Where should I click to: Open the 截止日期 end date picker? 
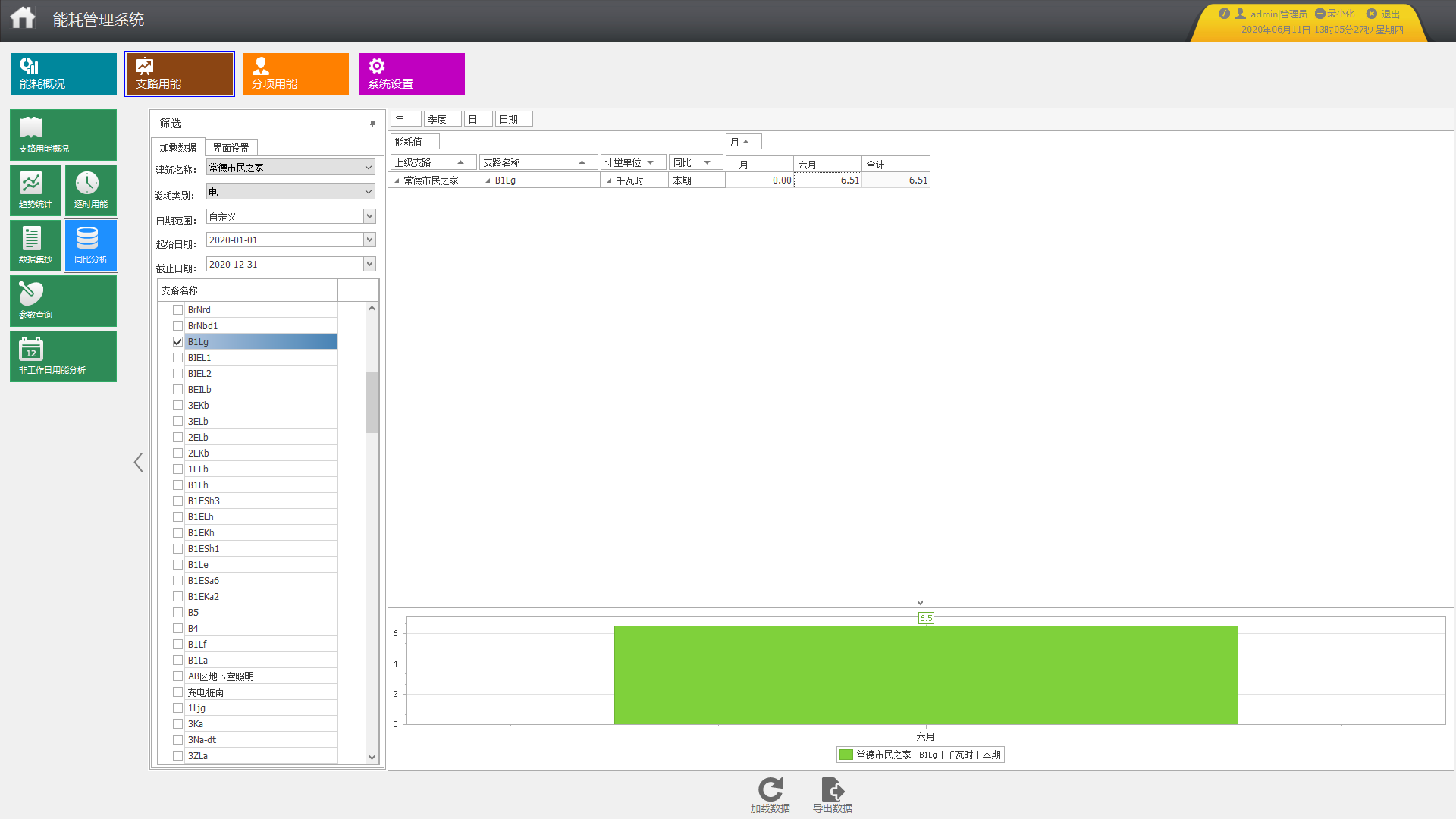coord(369,264)
